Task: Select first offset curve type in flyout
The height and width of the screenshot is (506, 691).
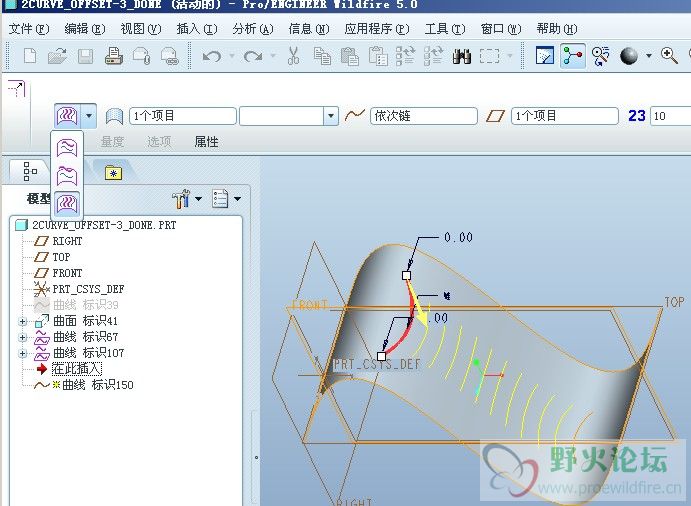Action: pyautogui.click(x=67, y=148)
